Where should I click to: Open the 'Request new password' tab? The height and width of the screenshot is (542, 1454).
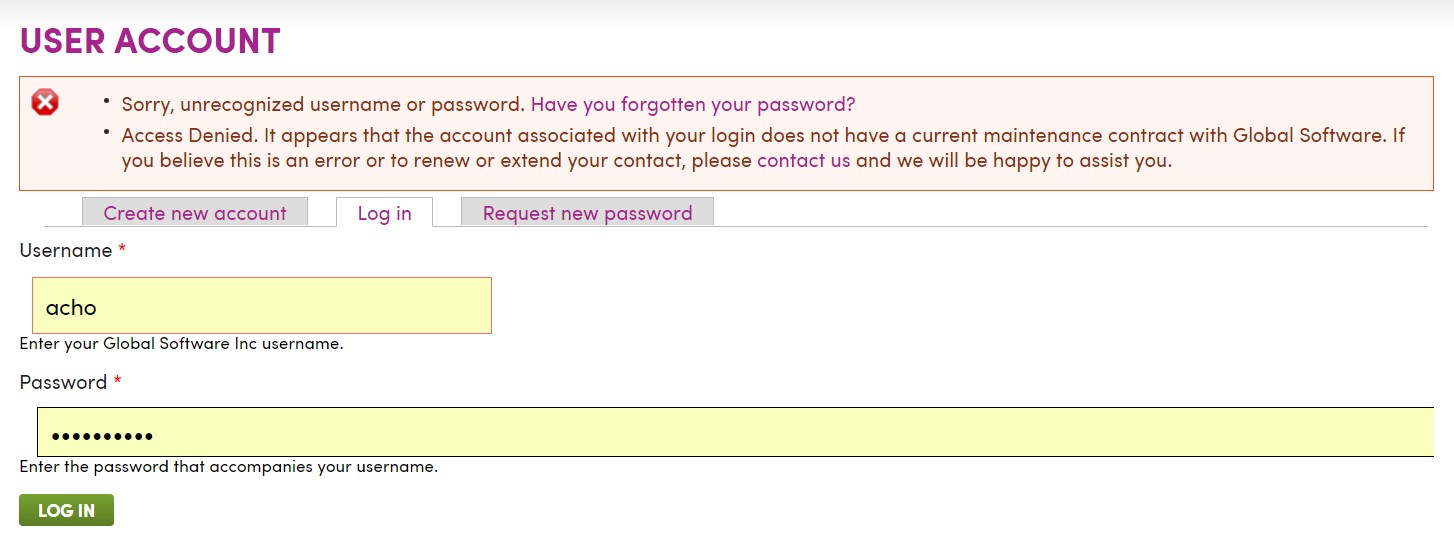pyautogui.click(x=587, y=212)
